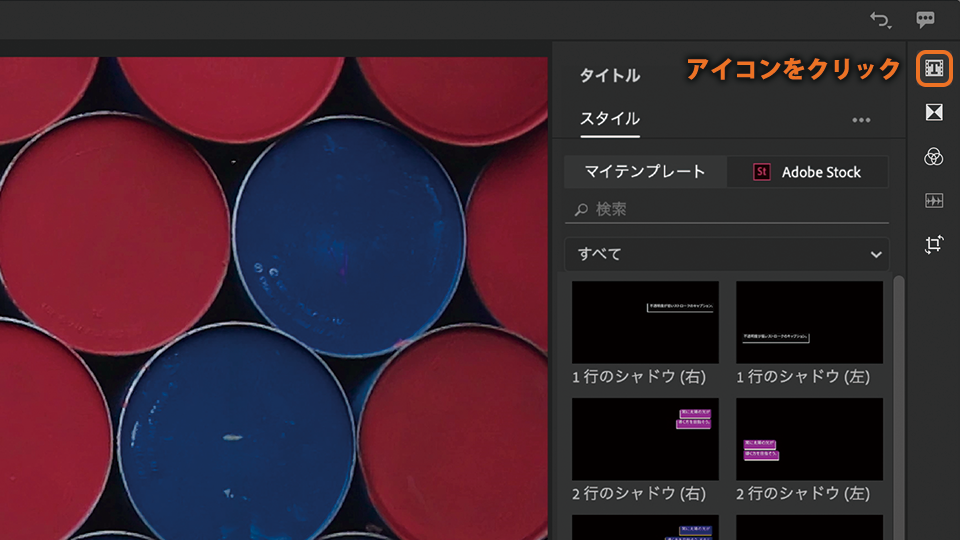The image size is (960, 540).
Task: Click the 1 行のシャドウ (左) label
Action: click(x=803, y=377)
